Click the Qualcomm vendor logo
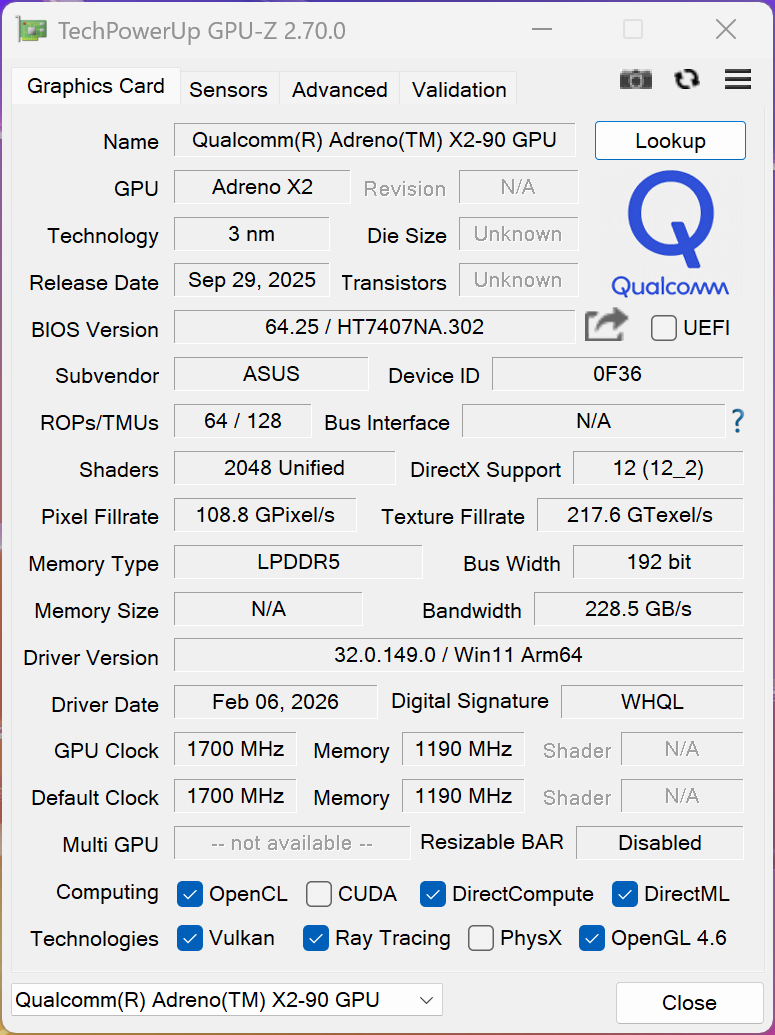The height and width of the screenshot is (1035, 775). point(670,232)
